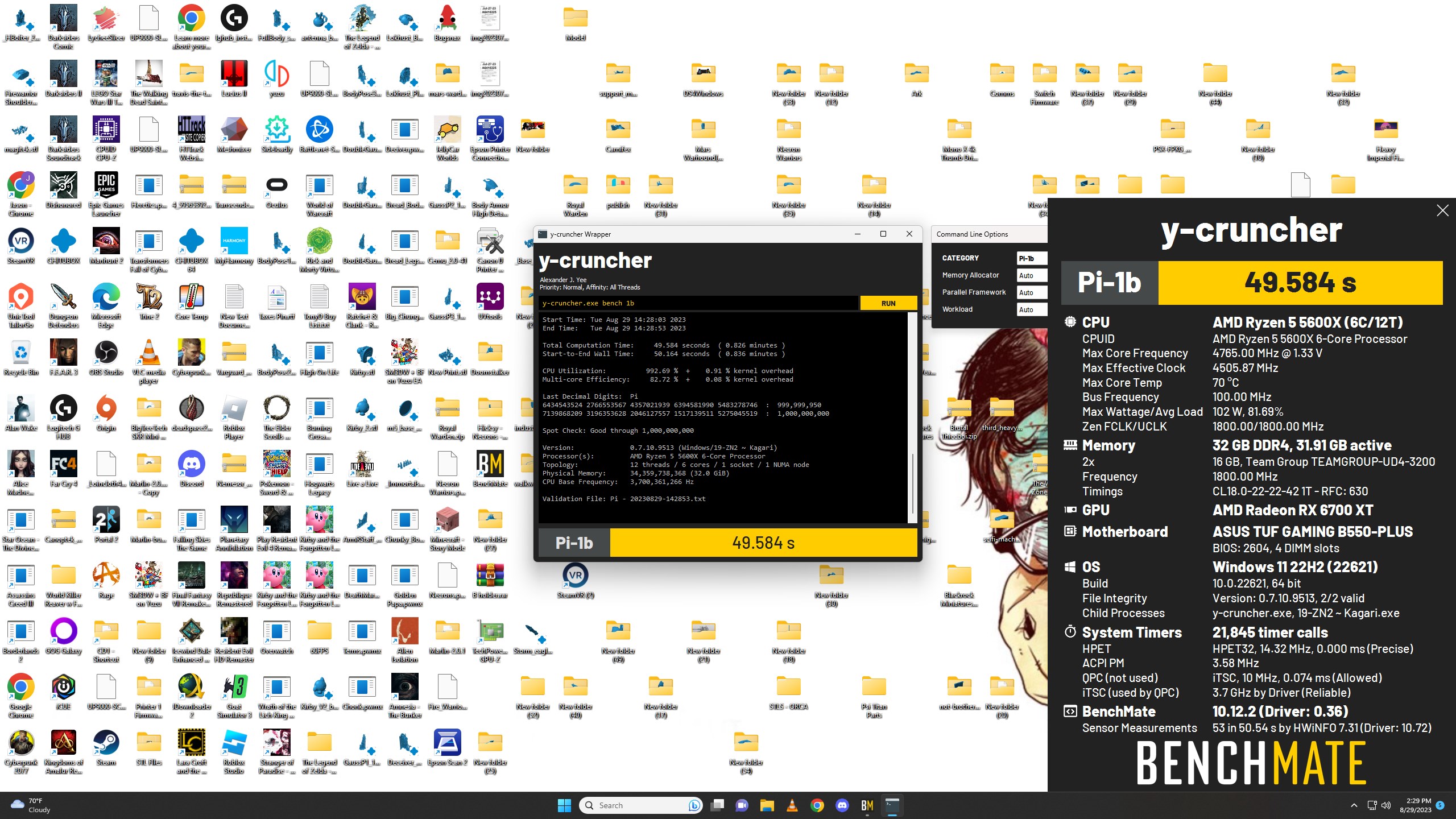
Task: Select the Origin desktop icon
Action: 106,413
